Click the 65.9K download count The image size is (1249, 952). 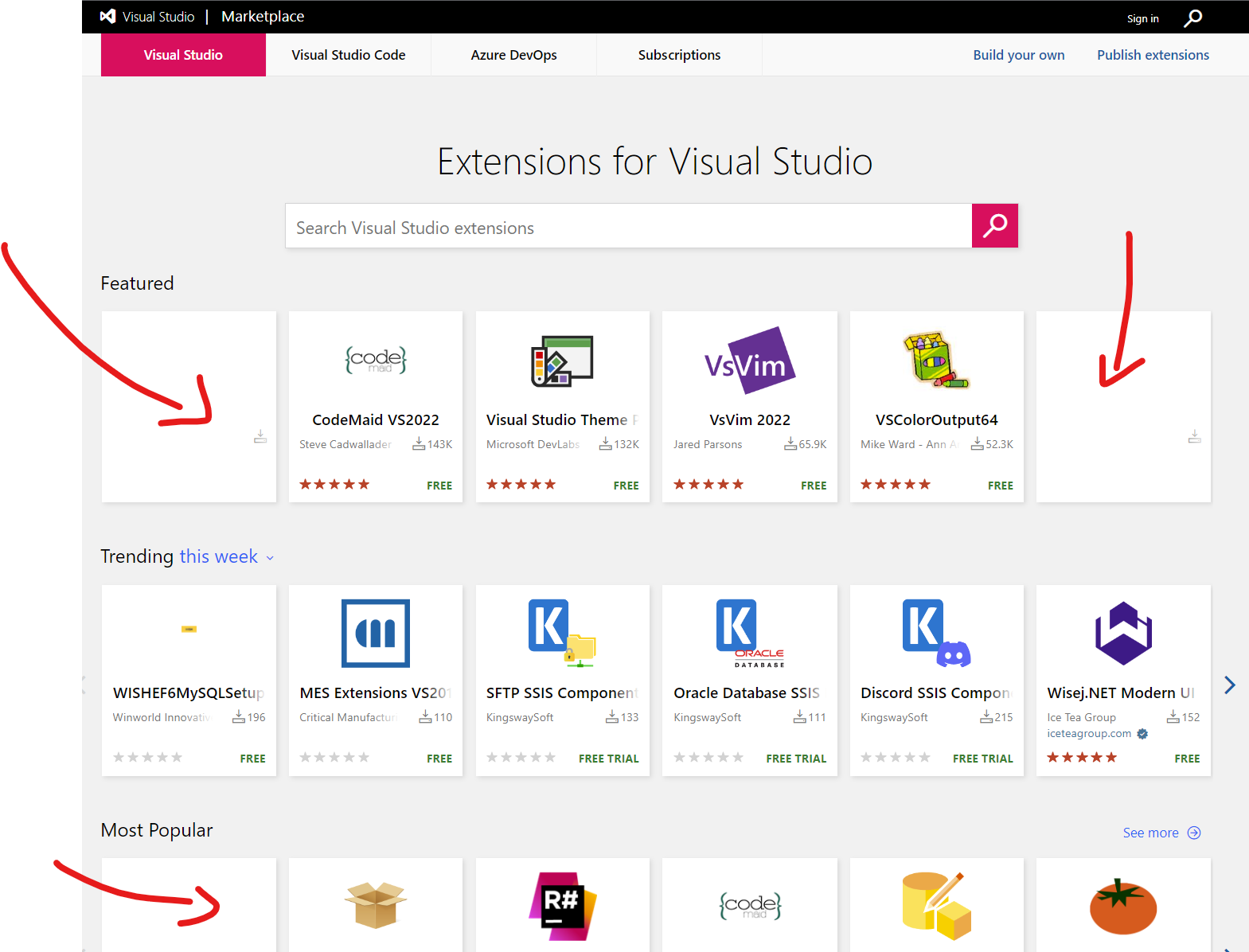[813, 444]
